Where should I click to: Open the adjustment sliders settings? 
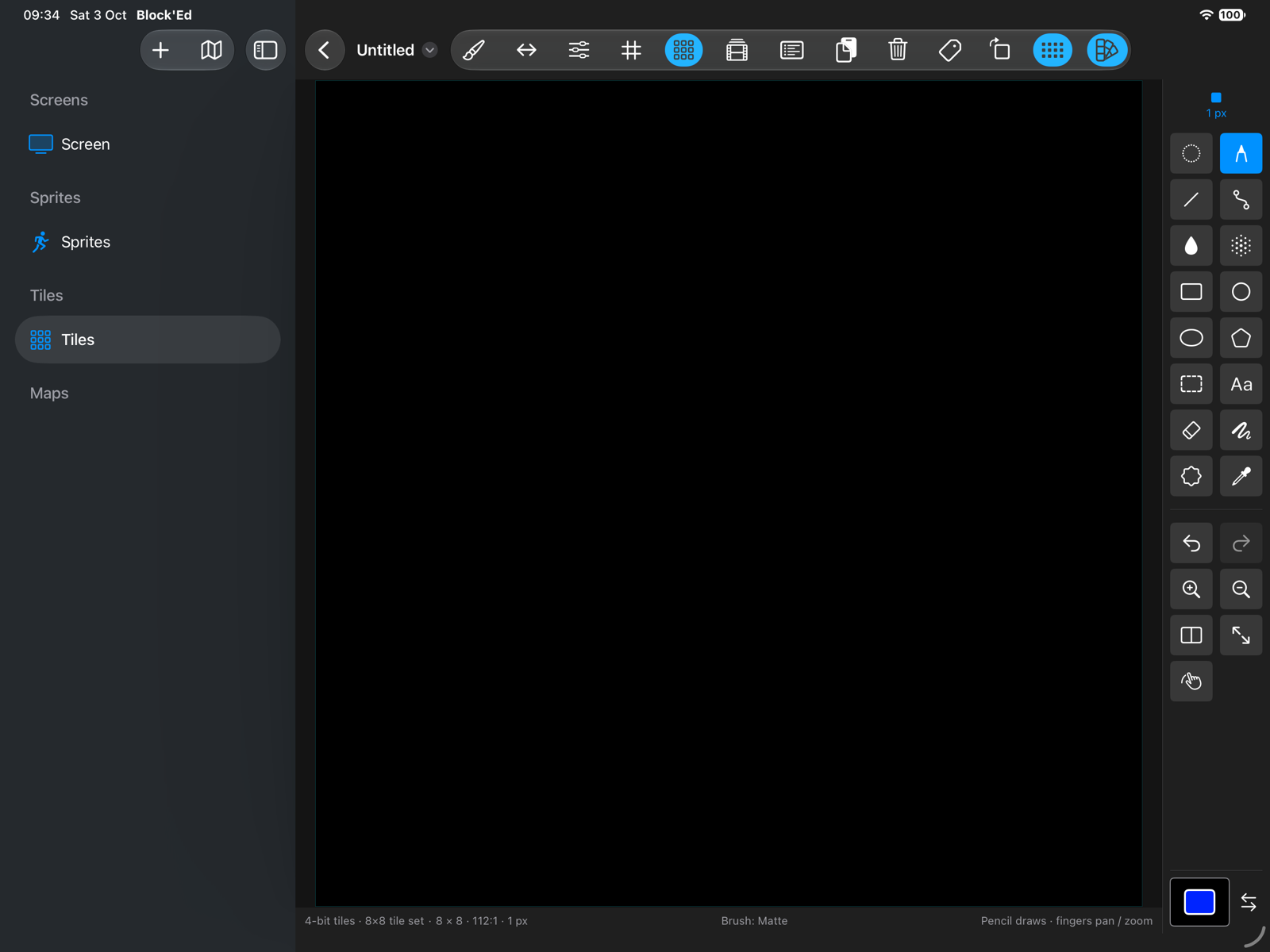point(579,50)
